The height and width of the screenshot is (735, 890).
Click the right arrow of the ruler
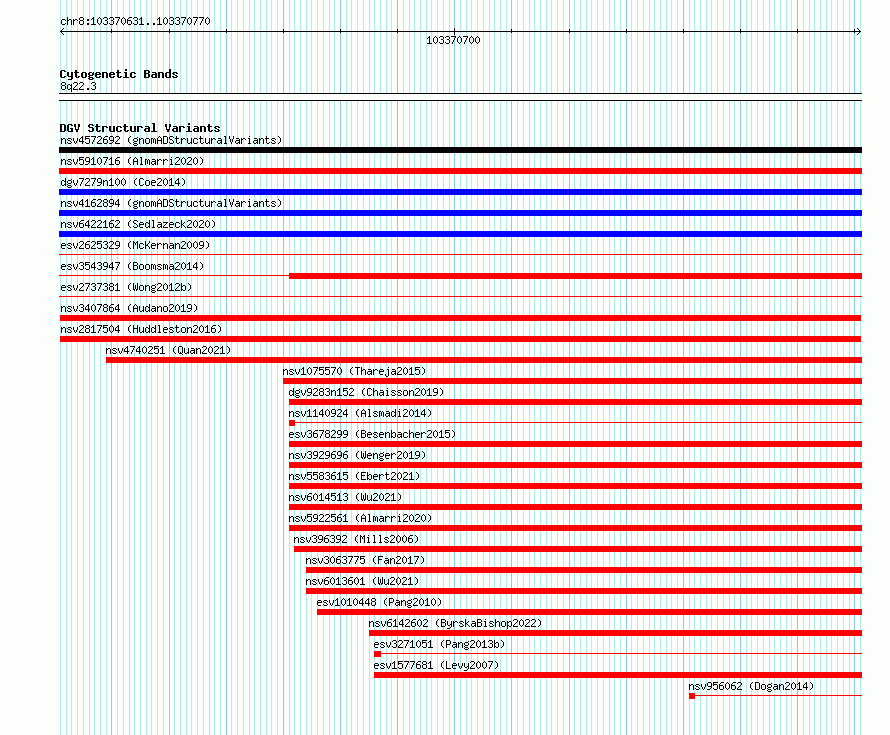coord(858,32)
